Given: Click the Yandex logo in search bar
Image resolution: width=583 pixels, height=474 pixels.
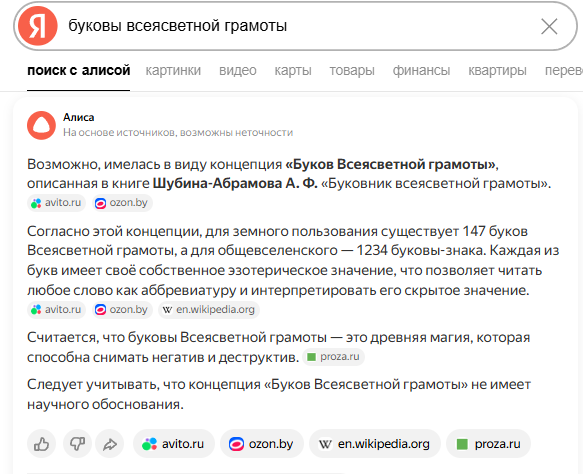Looking at the screenshot, I should click(38, 26).
